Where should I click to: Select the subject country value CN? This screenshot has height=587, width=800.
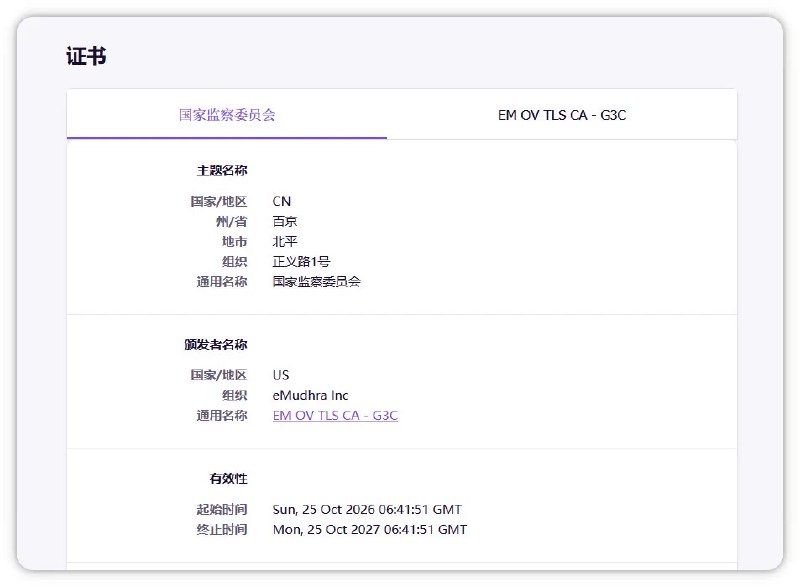(282, 201)
